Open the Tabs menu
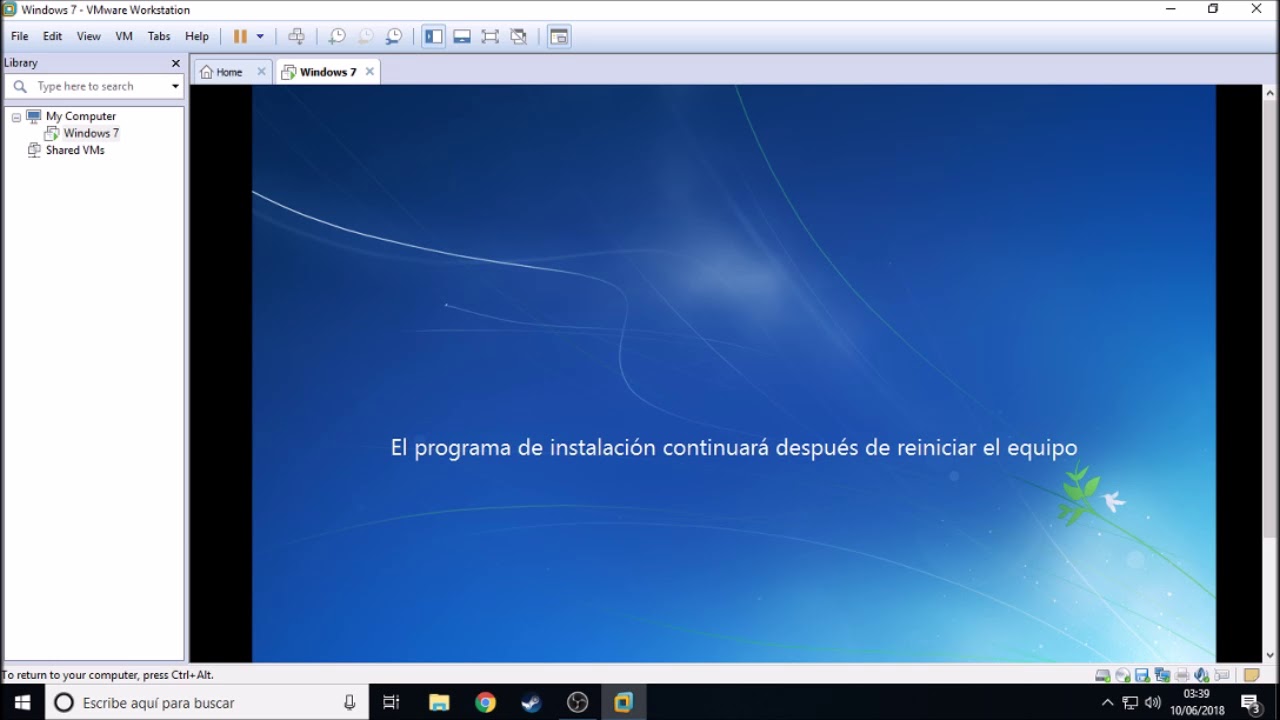Viewport: 1280px width, 720px height. (x=159, y=36)
